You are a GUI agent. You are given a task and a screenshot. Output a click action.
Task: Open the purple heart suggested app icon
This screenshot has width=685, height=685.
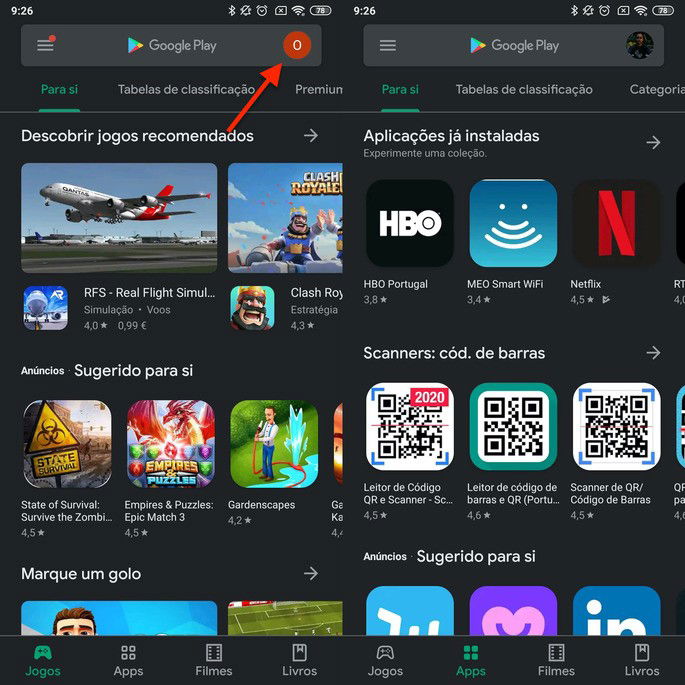(513, 610)
